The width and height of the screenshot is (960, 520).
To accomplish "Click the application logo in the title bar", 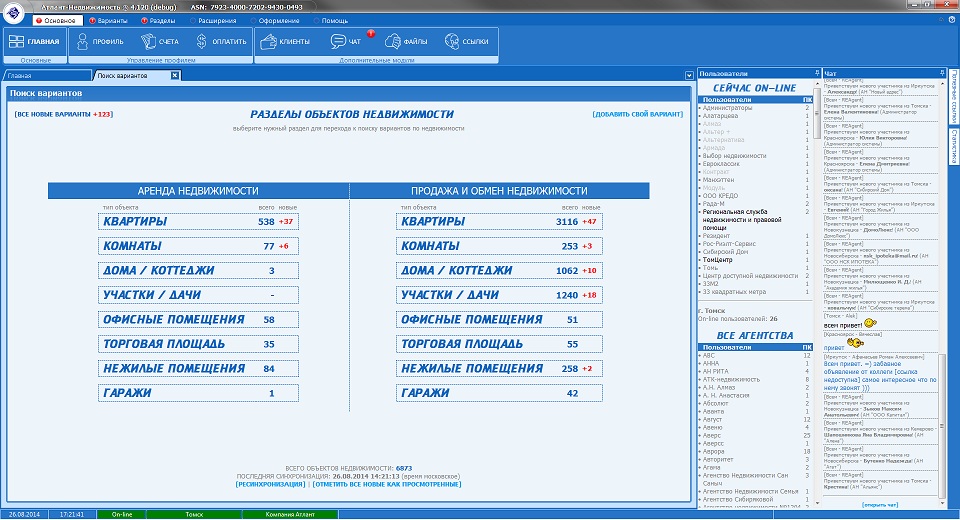I will pyautogui.click(x=13, y=12).
